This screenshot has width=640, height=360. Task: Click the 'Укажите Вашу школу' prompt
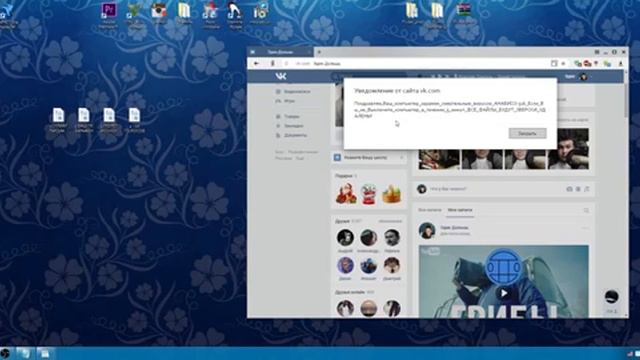point(365,158)
